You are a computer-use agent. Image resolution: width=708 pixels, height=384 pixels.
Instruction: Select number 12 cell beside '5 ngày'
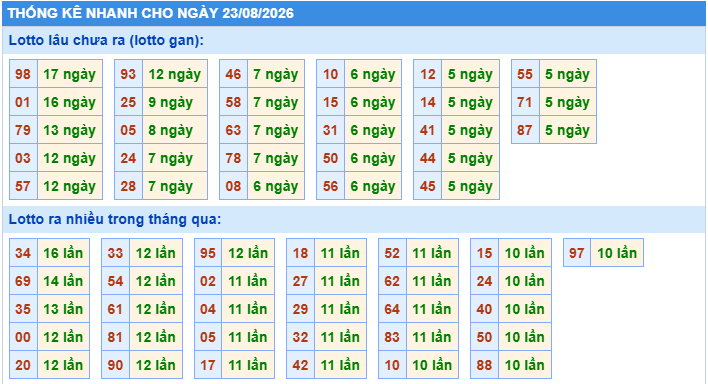(x=428, y=74)
